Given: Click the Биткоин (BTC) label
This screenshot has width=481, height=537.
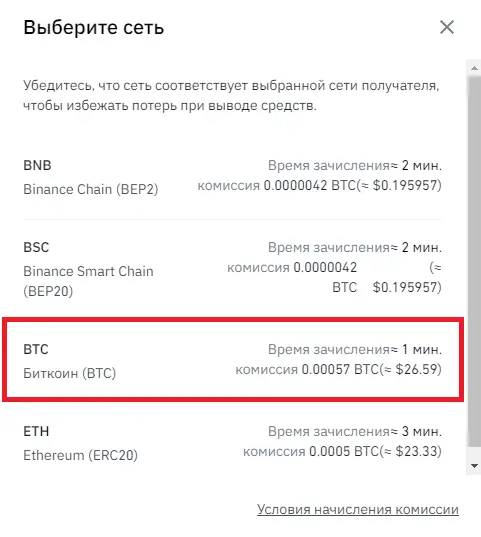Looking at the screenshot, I should click(x=70, y=373).
